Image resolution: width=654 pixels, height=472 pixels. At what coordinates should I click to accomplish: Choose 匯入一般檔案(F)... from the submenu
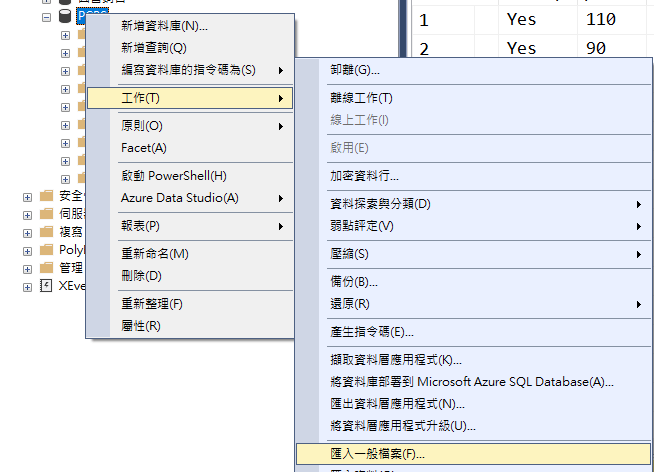point(377,453)
